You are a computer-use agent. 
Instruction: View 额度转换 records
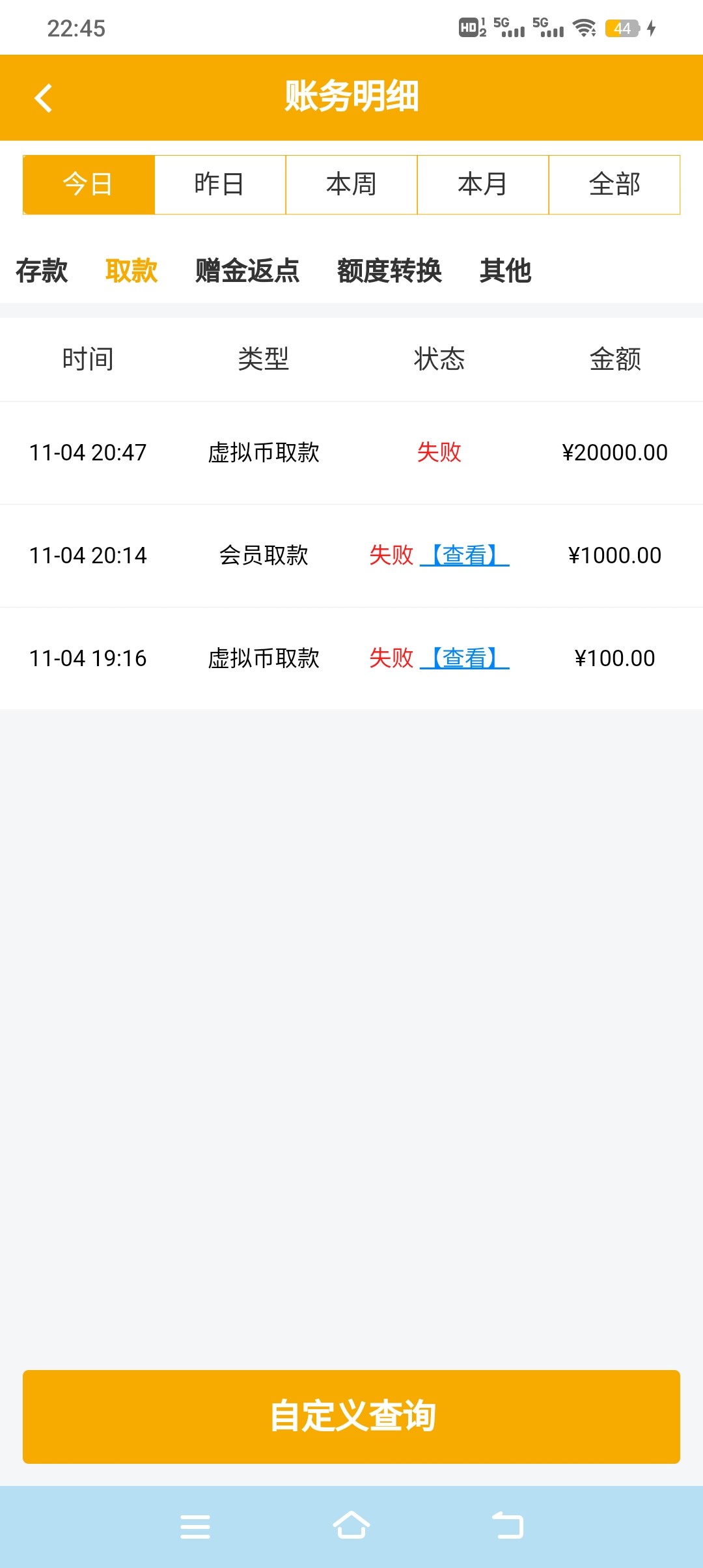click(x=389, y=271)
